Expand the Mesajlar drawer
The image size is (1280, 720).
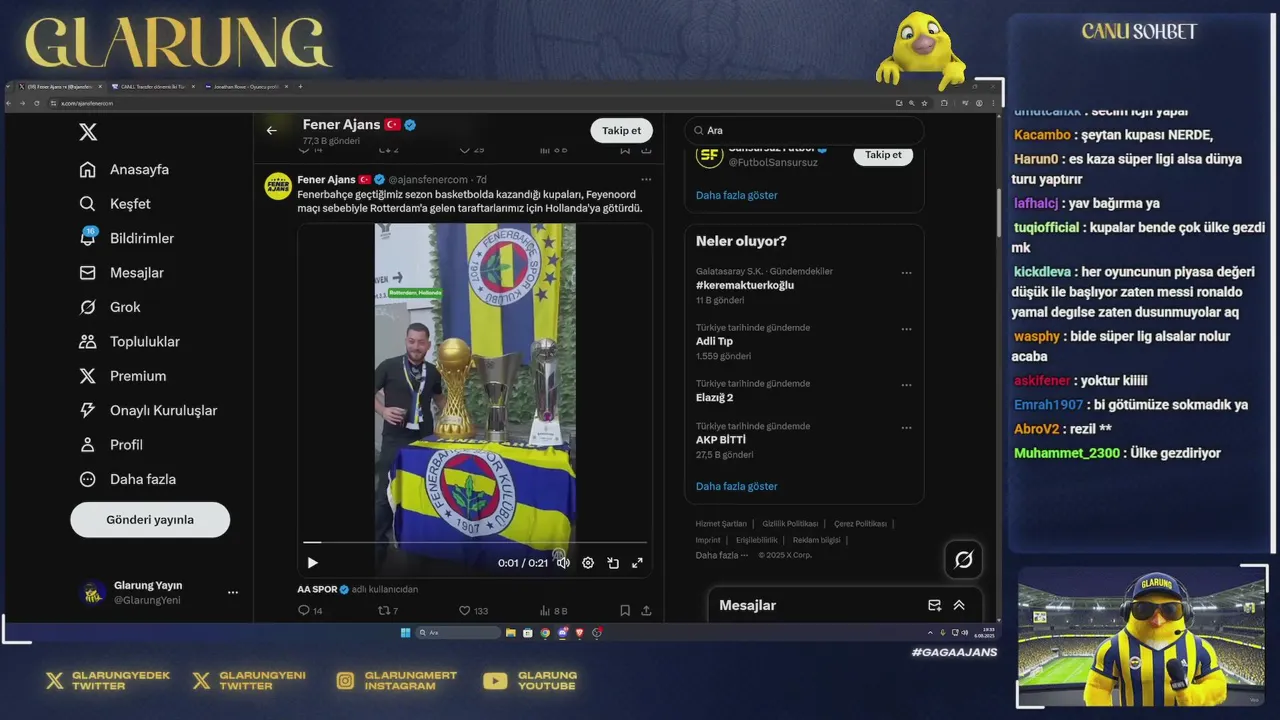959,605
